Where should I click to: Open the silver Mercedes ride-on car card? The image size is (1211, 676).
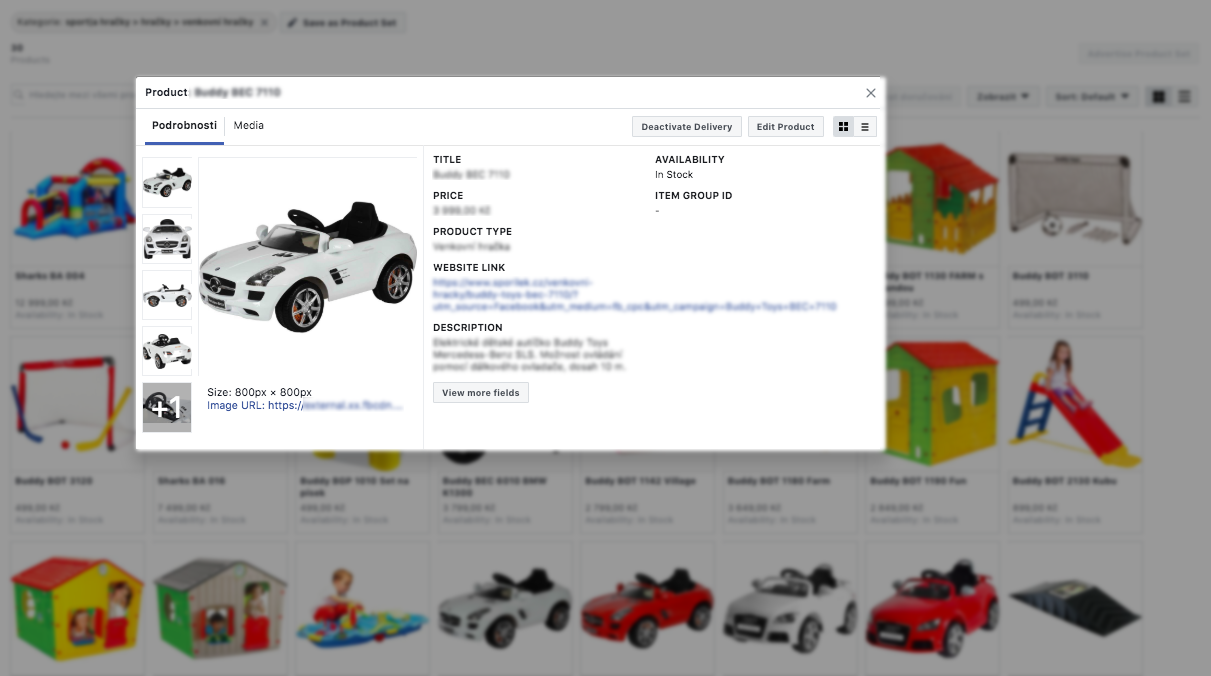point(504,608)
